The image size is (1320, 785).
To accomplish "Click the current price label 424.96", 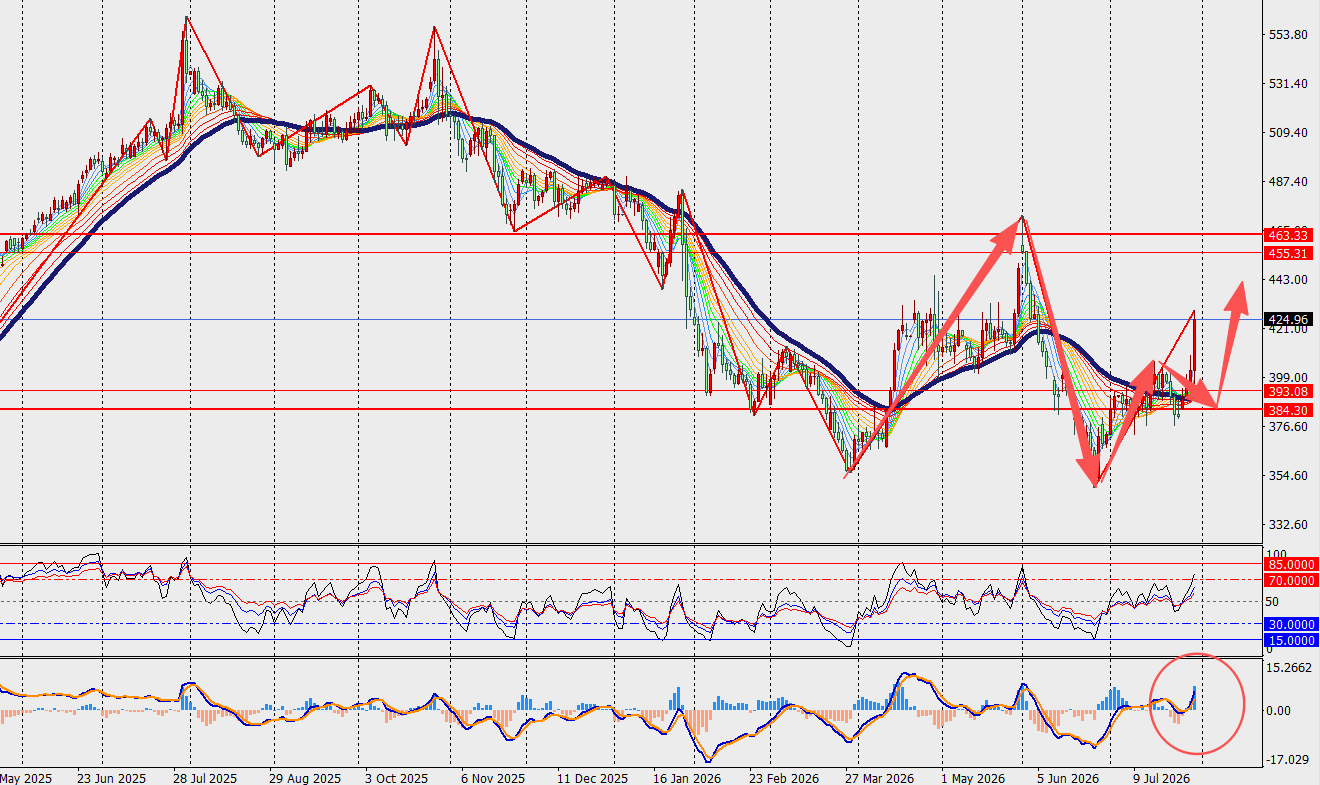I will tap(1288, 320).
